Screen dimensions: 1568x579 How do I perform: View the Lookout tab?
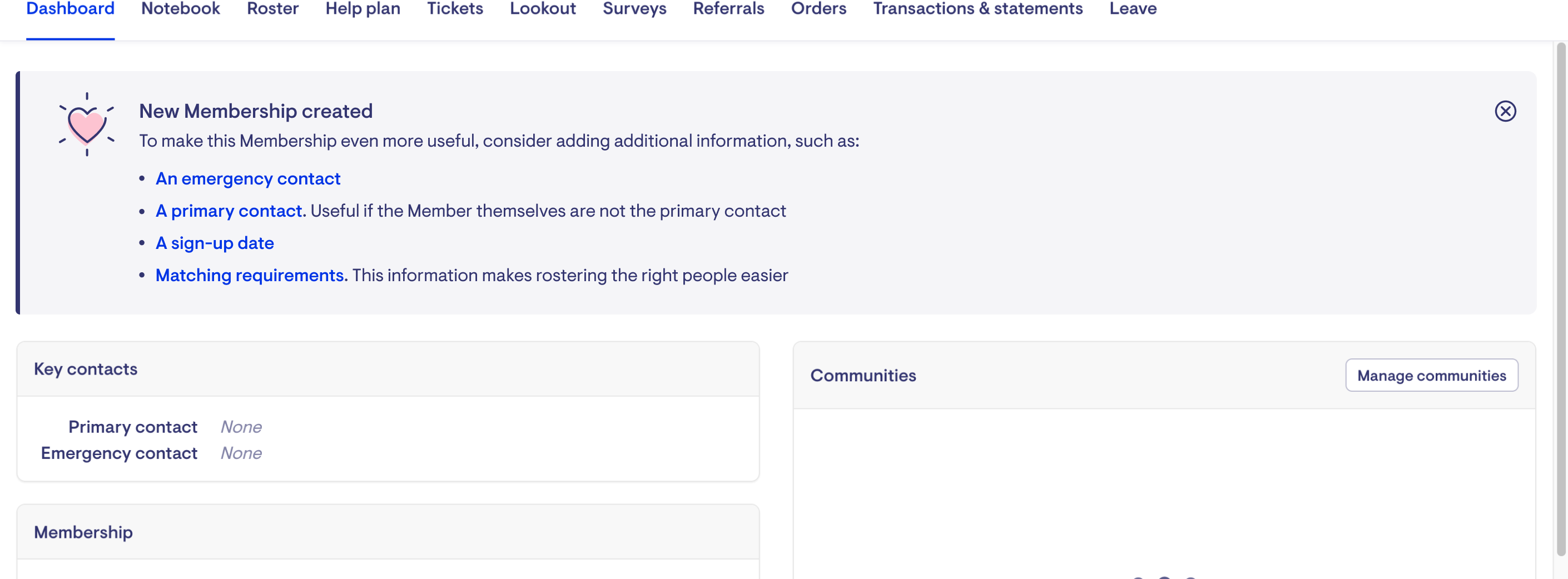542,9
